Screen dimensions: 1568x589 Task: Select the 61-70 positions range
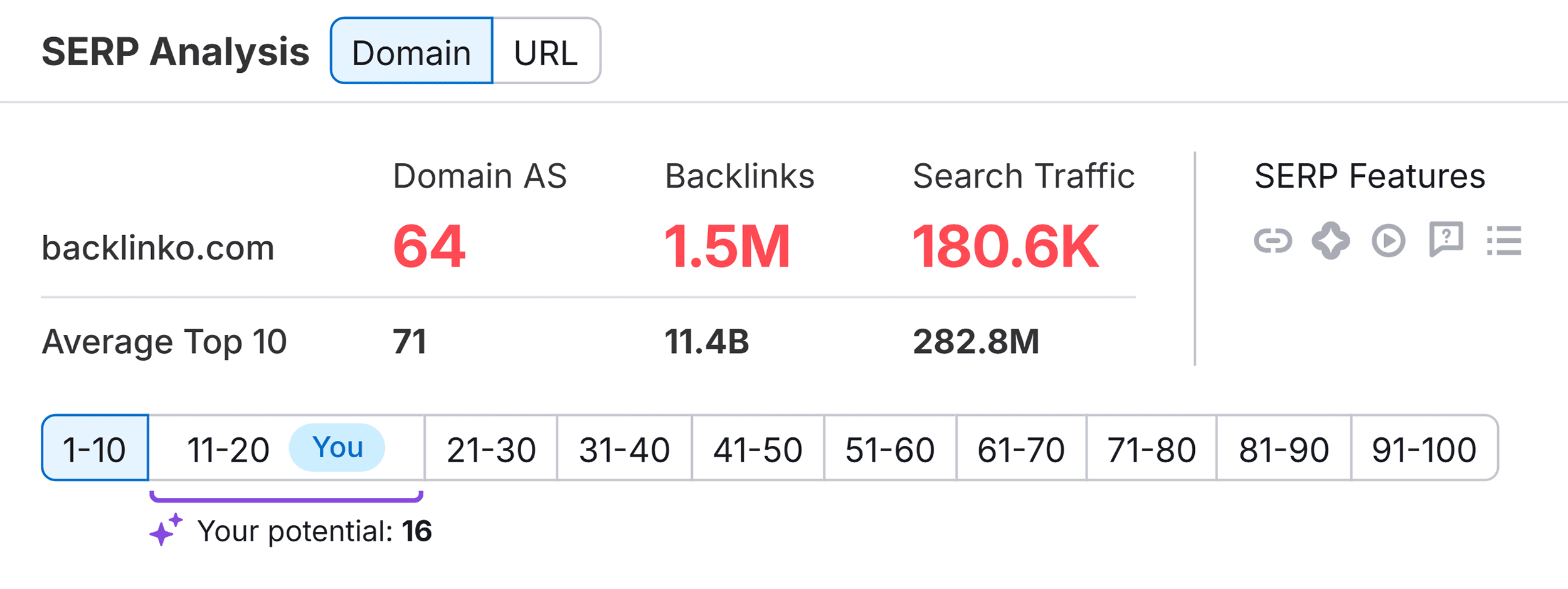(1021, 448)
